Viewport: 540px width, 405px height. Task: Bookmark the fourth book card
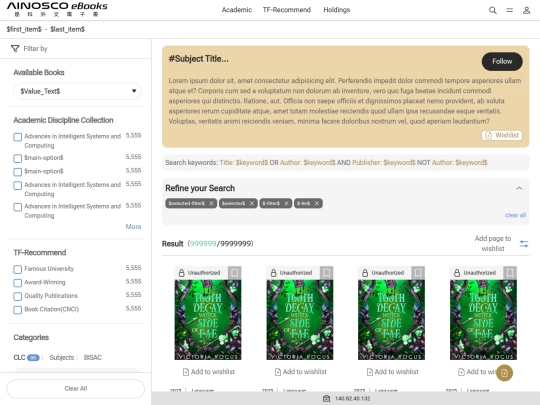click(x=510, y=273)
